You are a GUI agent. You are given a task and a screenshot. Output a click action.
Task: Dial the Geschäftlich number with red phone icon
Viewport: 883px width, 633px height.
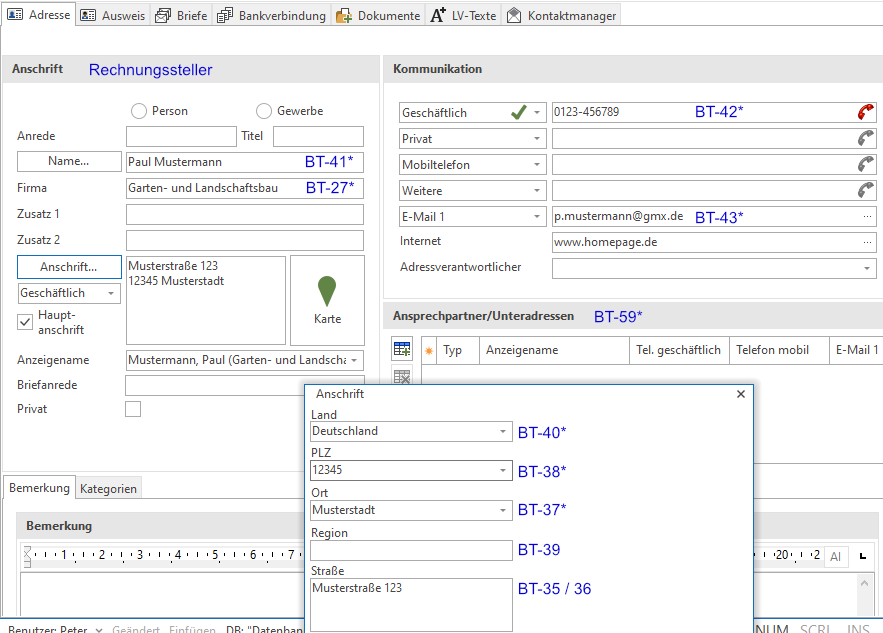pos(866,112)
